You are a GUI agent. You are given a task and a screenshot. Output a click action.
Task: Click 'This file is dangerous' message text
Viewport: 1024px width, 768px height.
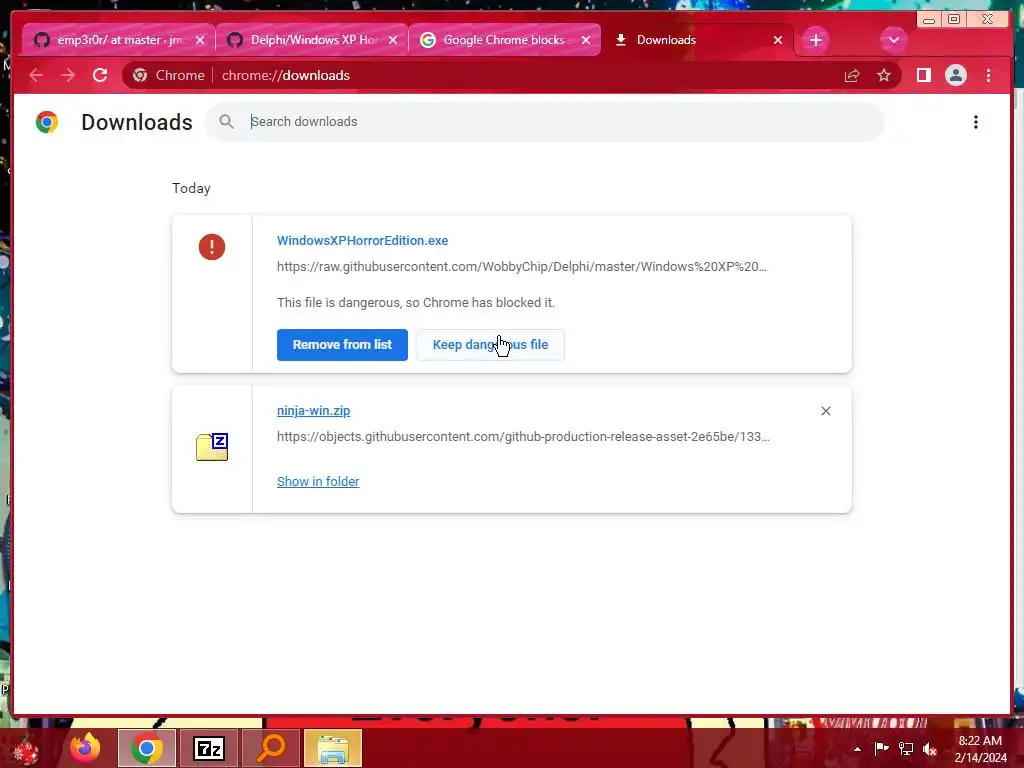416,302
